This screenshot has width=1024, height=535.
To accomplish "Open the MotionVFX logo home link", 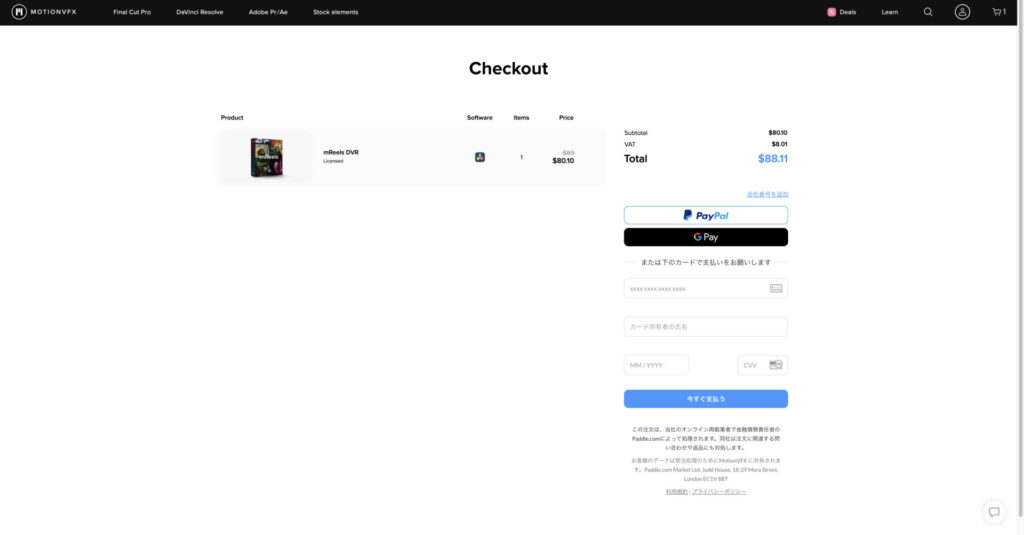I will pyautogui.click(x=44, y=12).
